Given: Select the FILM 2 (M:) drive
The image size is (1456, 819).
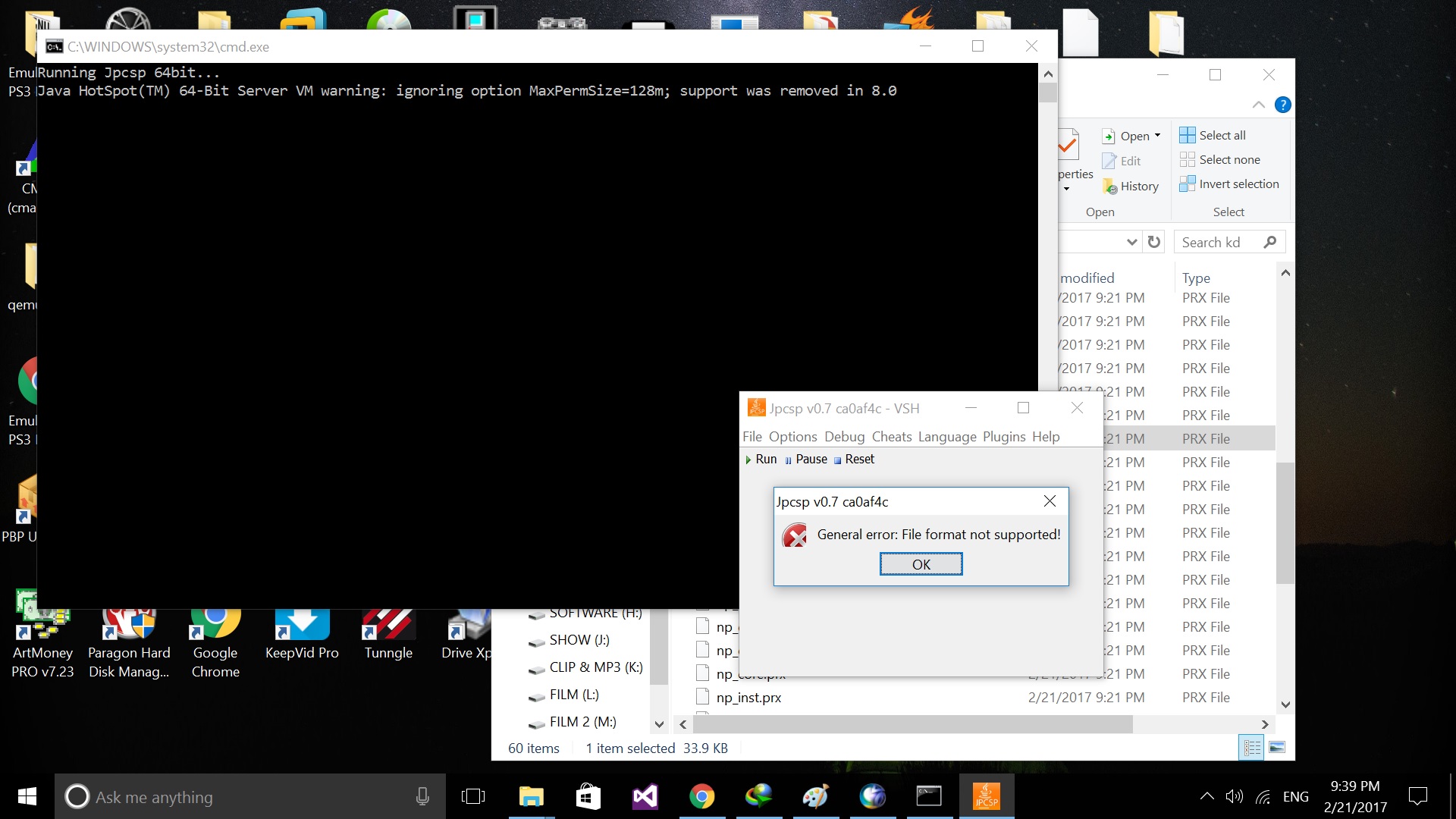Looking at the screenshot, I should point(582,722).
